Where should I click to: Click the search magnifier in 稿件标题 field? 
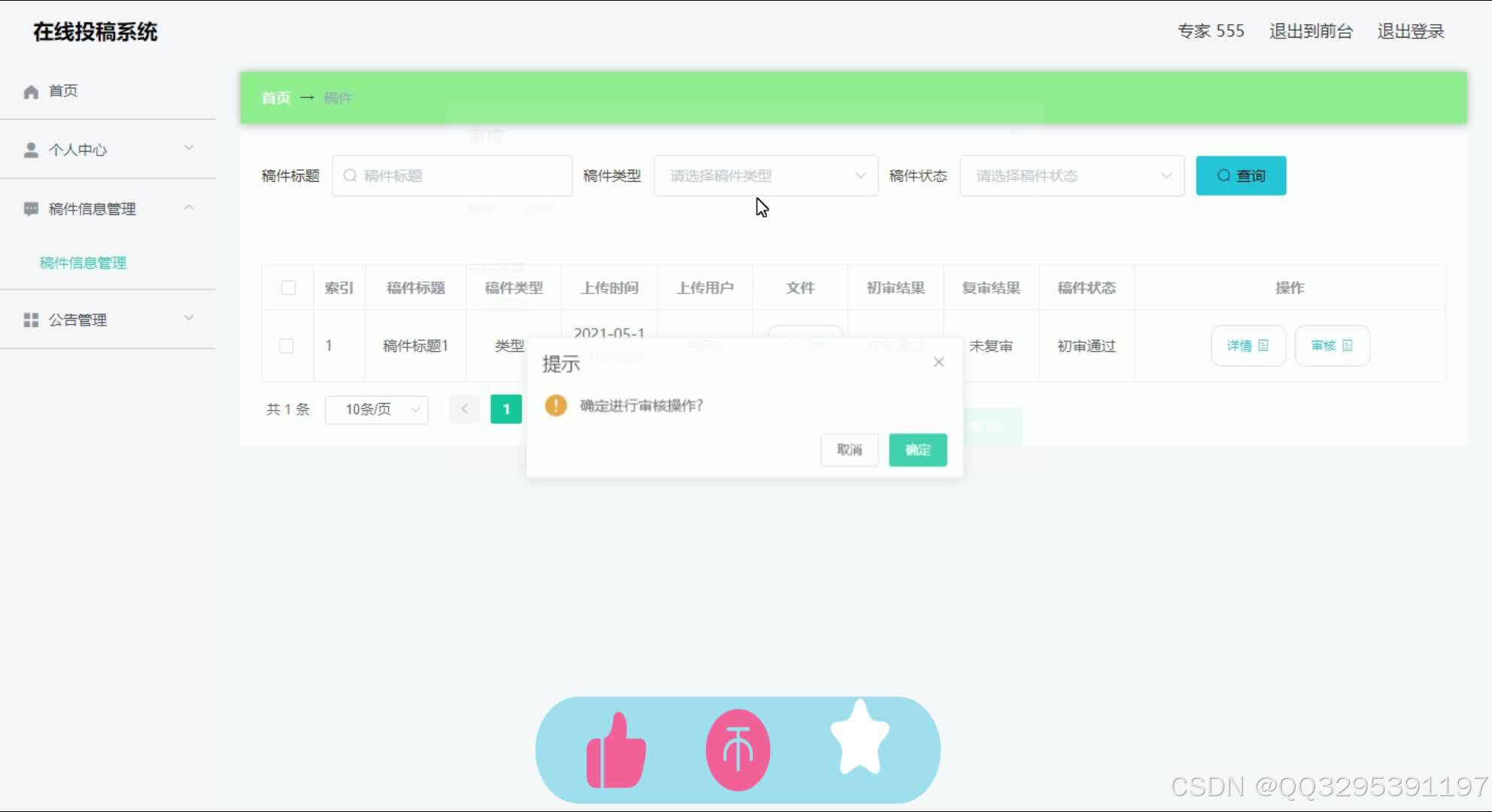click(x=350, y=176)
